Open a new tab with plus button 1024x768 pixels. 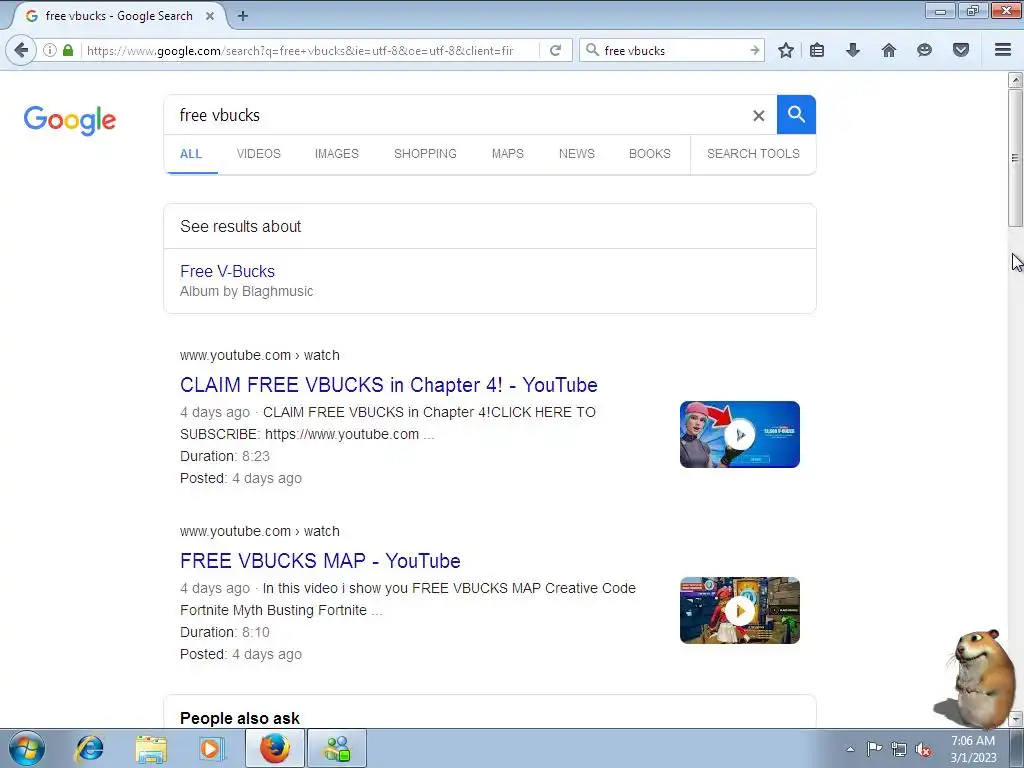tap(243, 16)
